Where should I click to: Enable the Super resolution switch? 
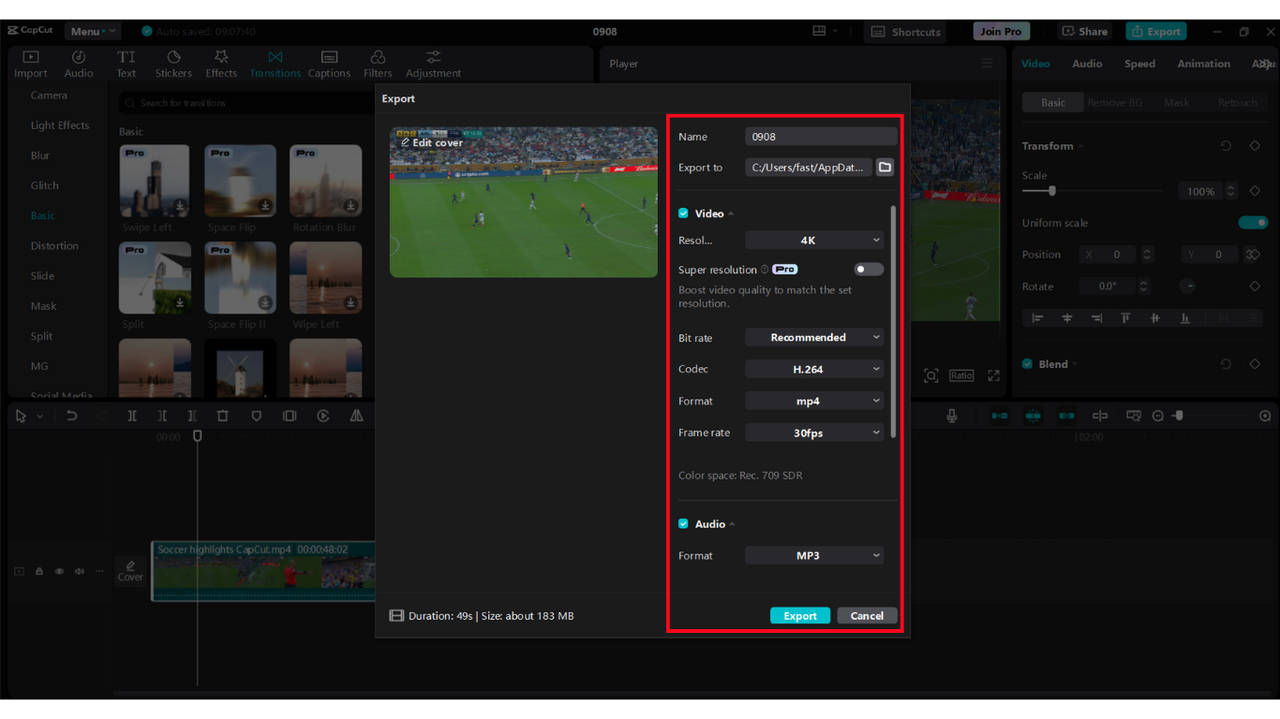pos(868,269)
